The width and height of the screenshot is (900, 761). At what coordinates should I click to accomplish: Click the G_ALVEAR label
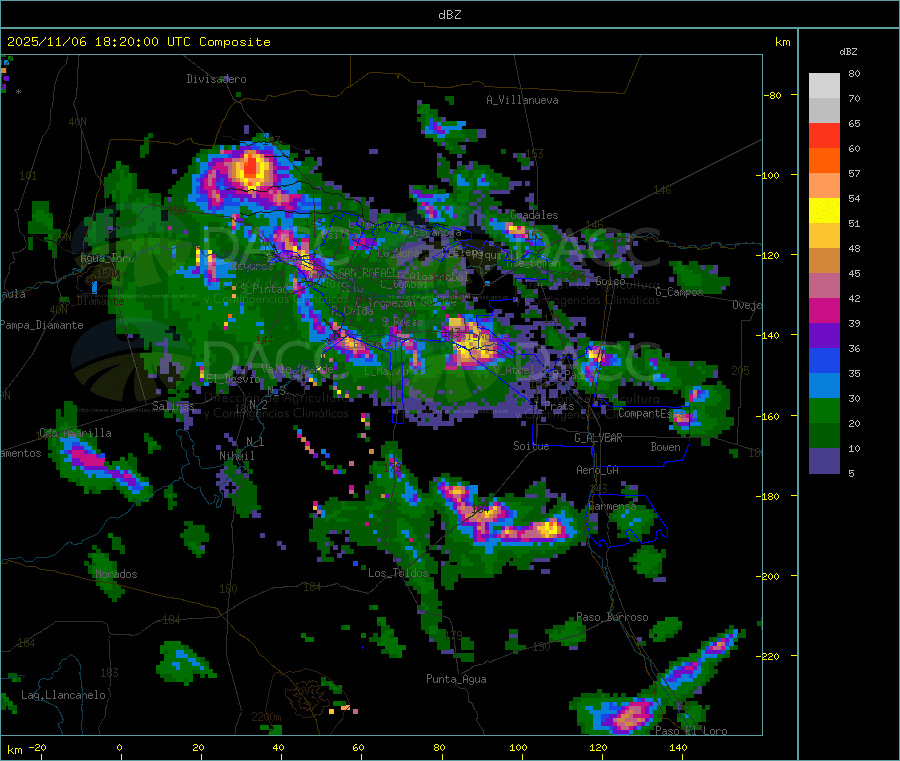(x=598, y=438)
